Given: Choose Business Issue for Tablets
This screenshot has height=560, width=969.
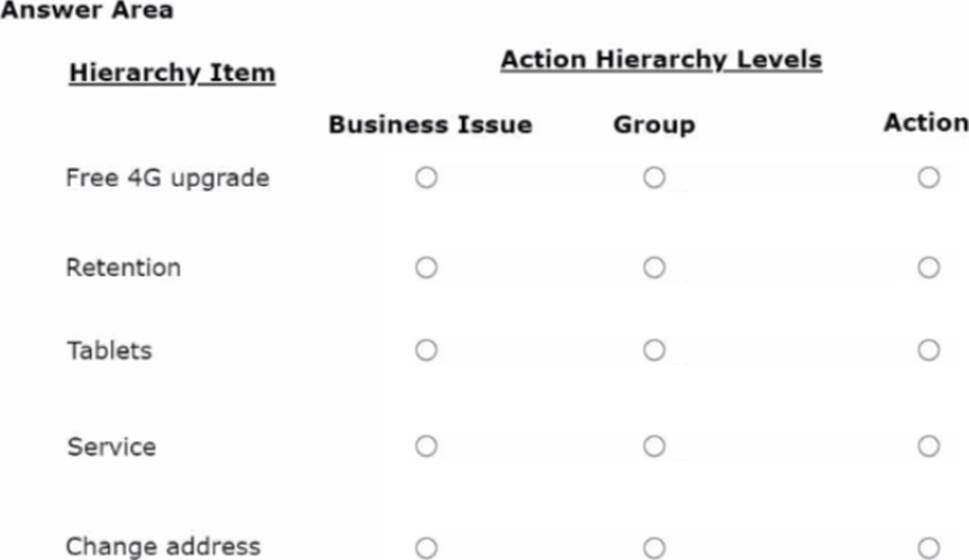Looking at the screenshot, I should pos(426,350).
